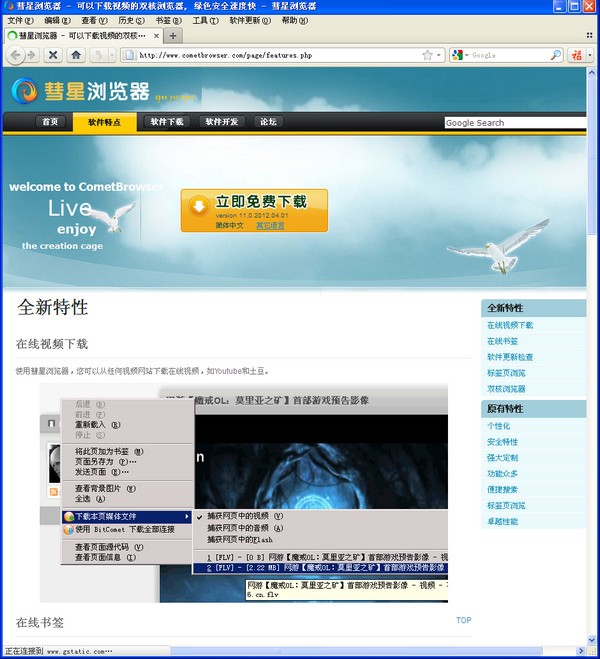Stop page loading with the X button
The width and height of the screenshot is (600, 659).
click(x=53, y=55)
